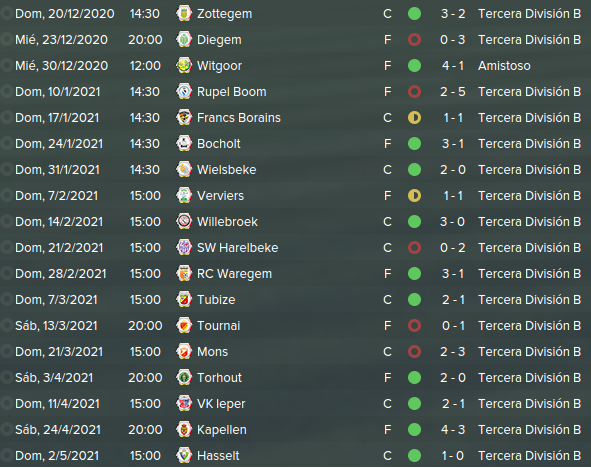
Task: Click the red loss indicator for Tournai match
Action: pos(414,326)
